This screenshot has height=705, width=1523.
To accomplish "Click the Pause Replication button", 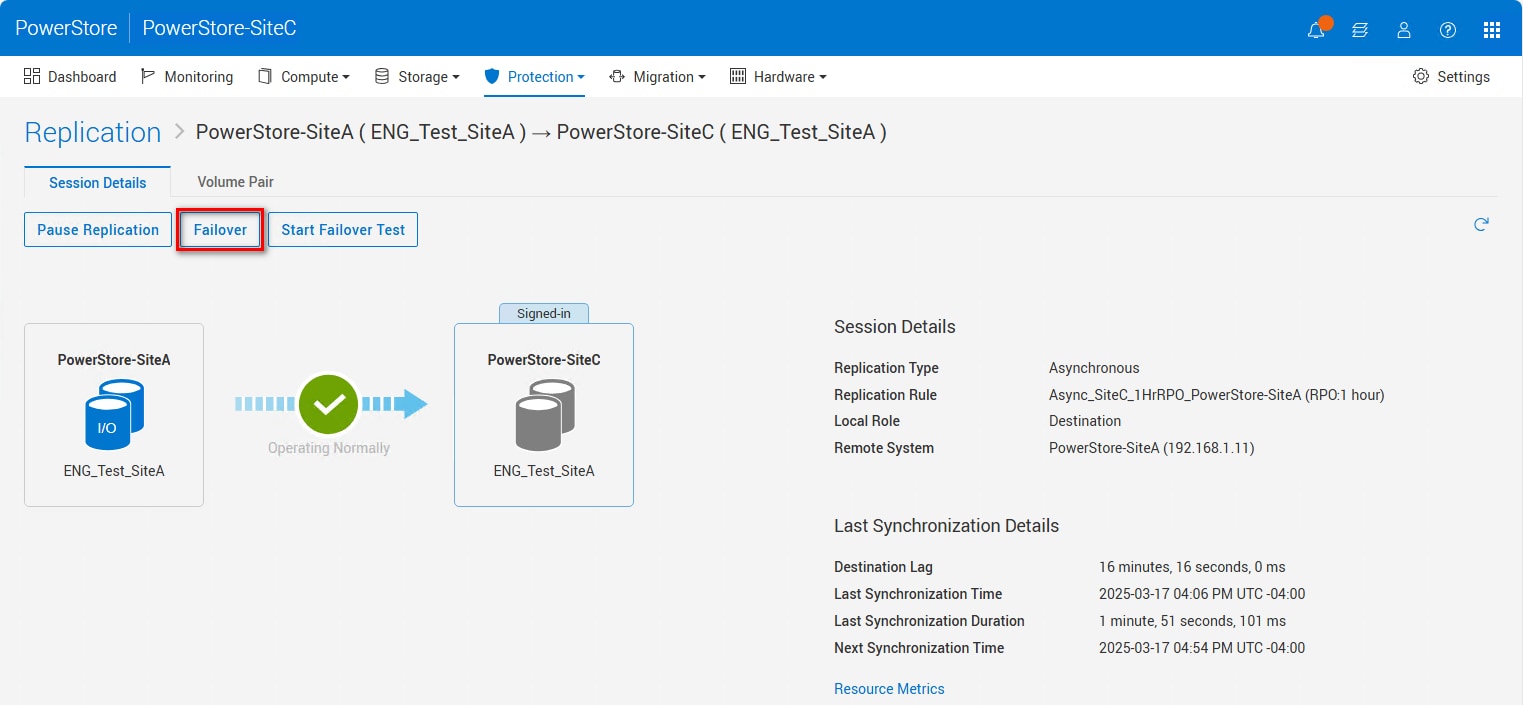I will [x=98, y=229].
